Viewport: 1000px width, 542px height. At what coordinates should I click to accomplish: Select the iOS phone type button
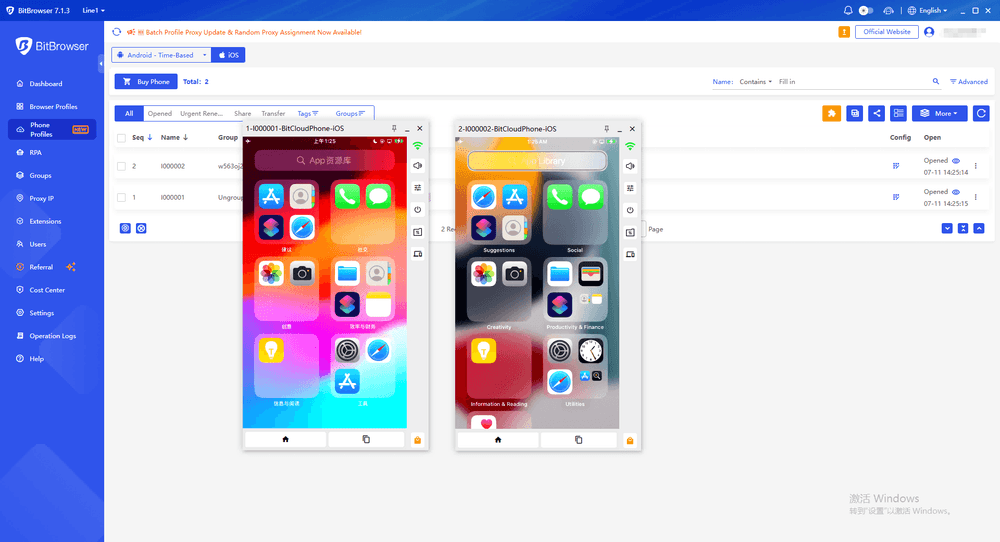(228, 55)
